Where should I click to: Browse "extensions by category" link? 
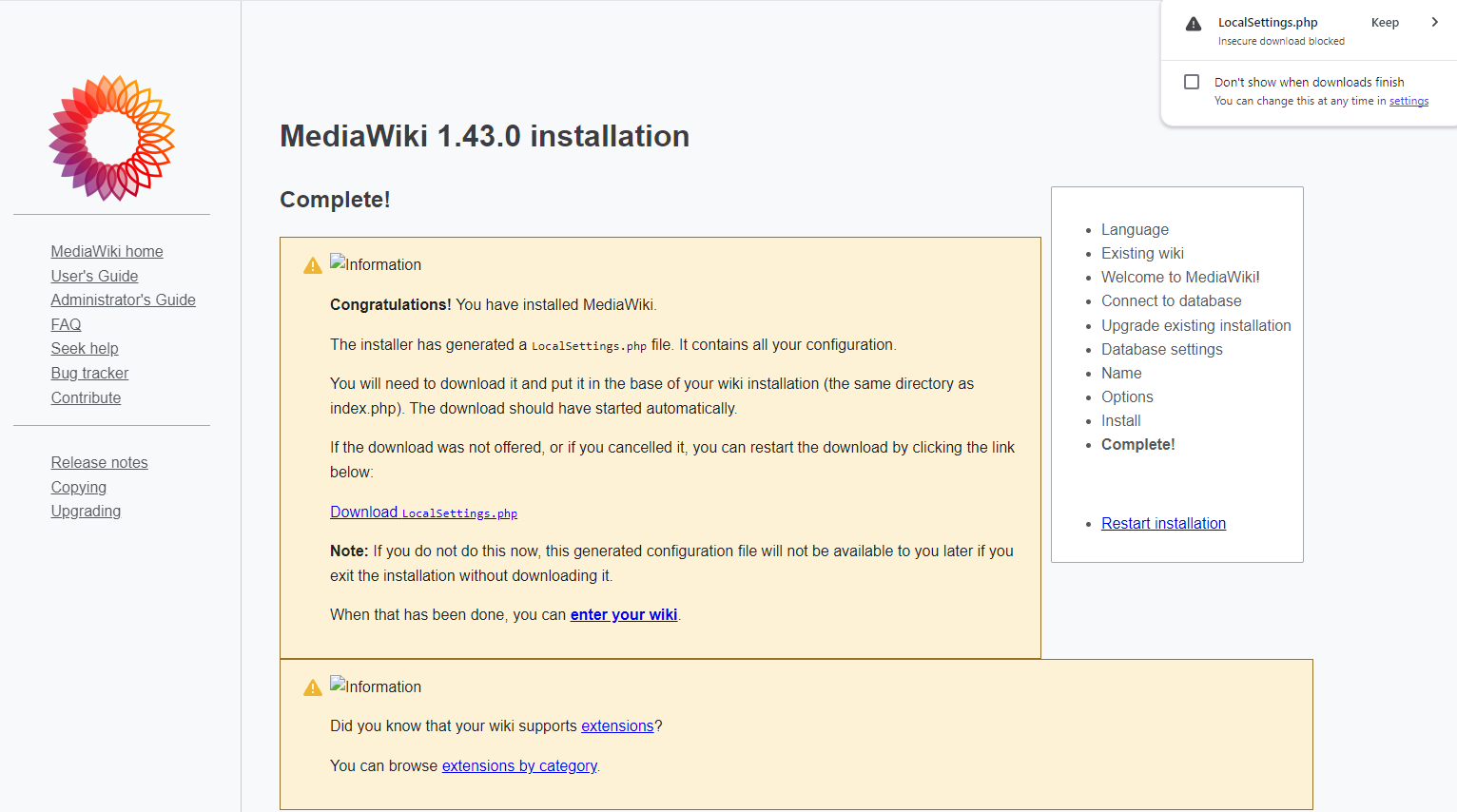click(519, 765)
